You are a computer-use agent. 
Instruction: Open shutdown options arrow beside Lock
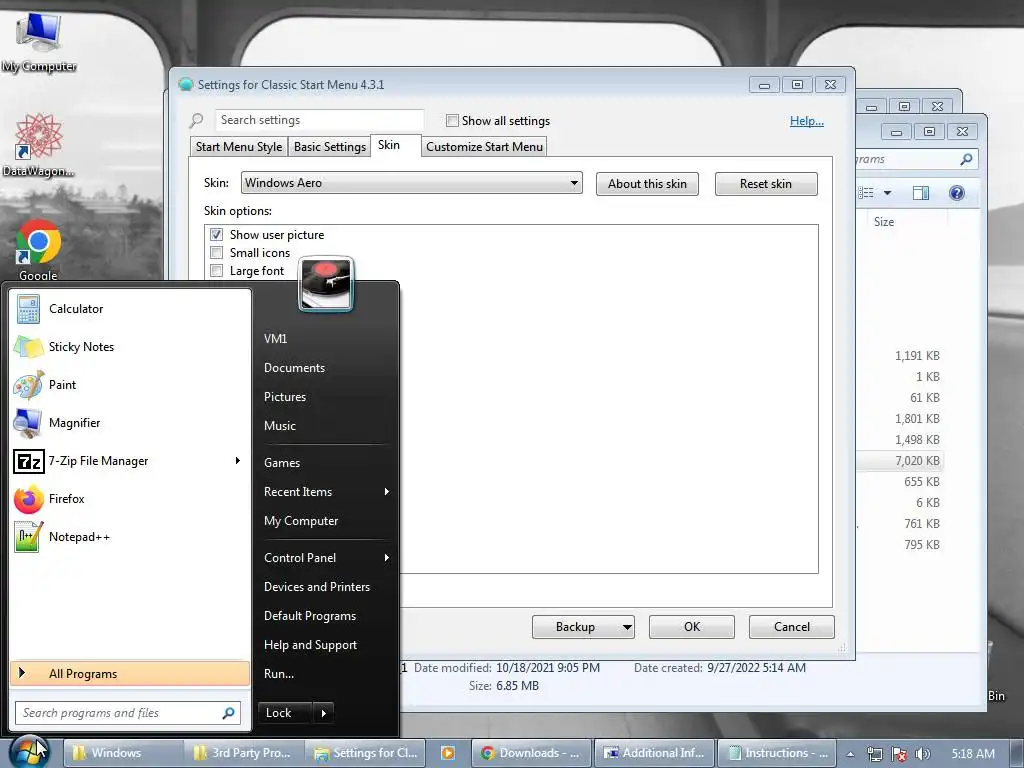click(x=324, y=713)
